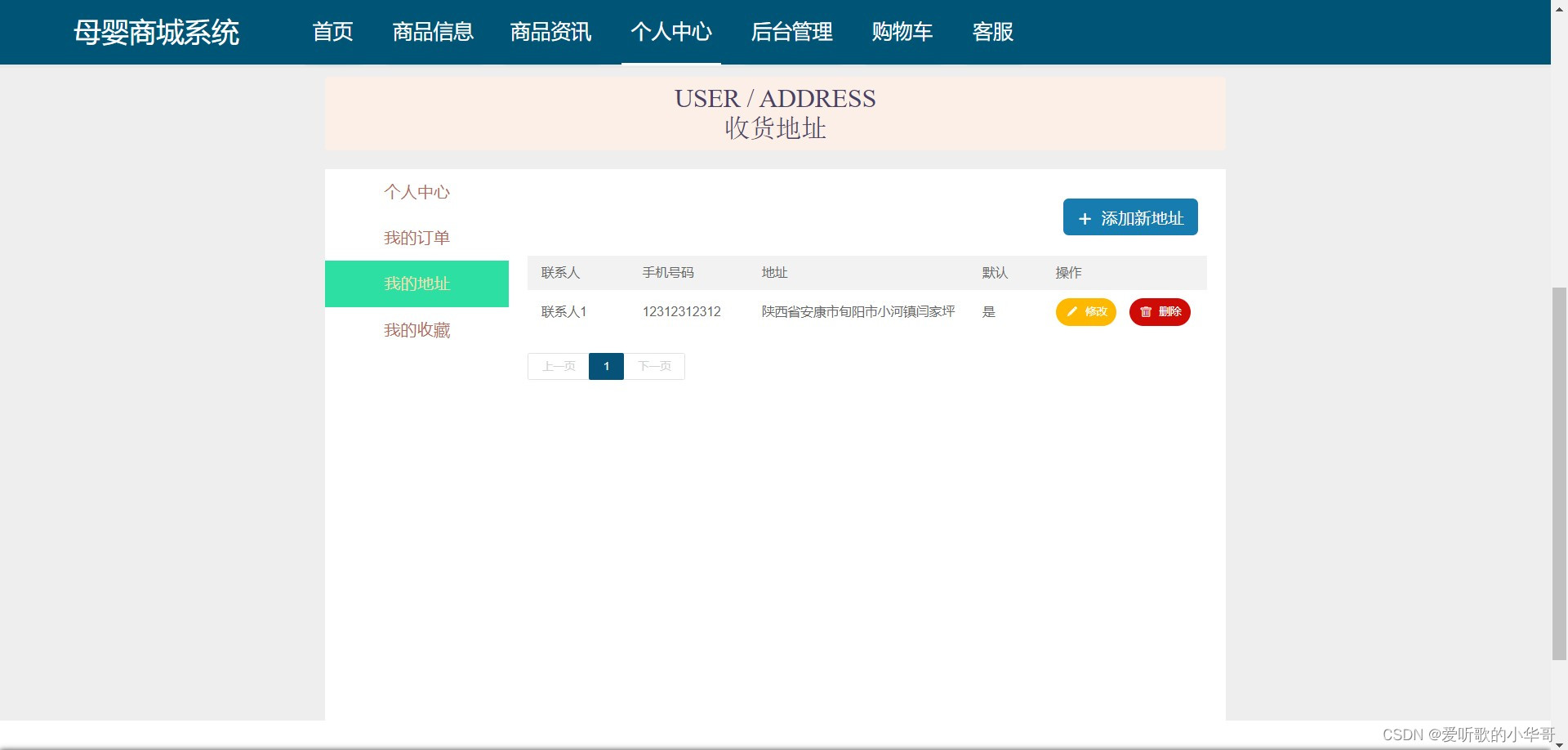This screenshot has height=750, width=1568.
Task: Click the 默认 column header
Action: (995, 273)
